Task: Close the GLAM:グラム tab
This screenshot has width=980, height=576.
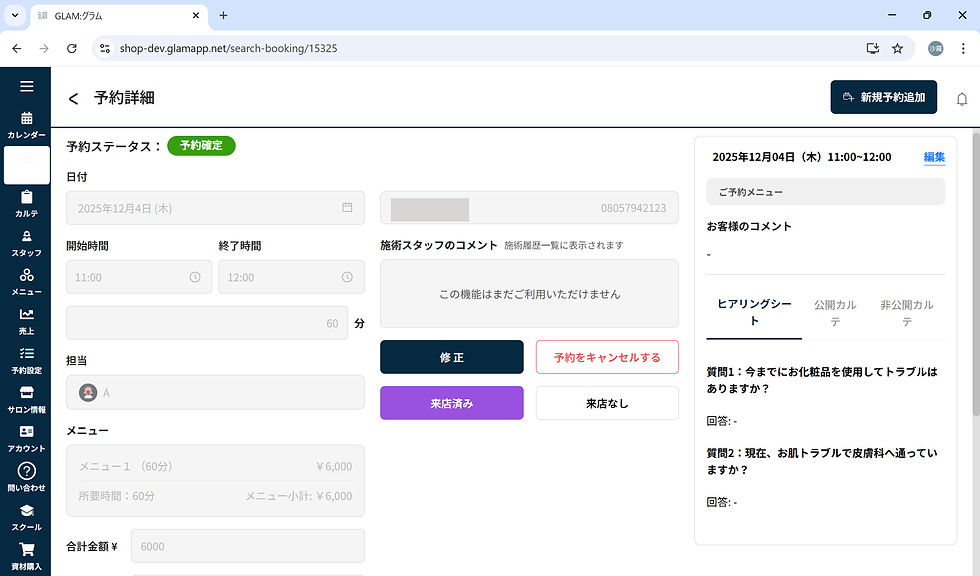Action: (x=196, y=15)
